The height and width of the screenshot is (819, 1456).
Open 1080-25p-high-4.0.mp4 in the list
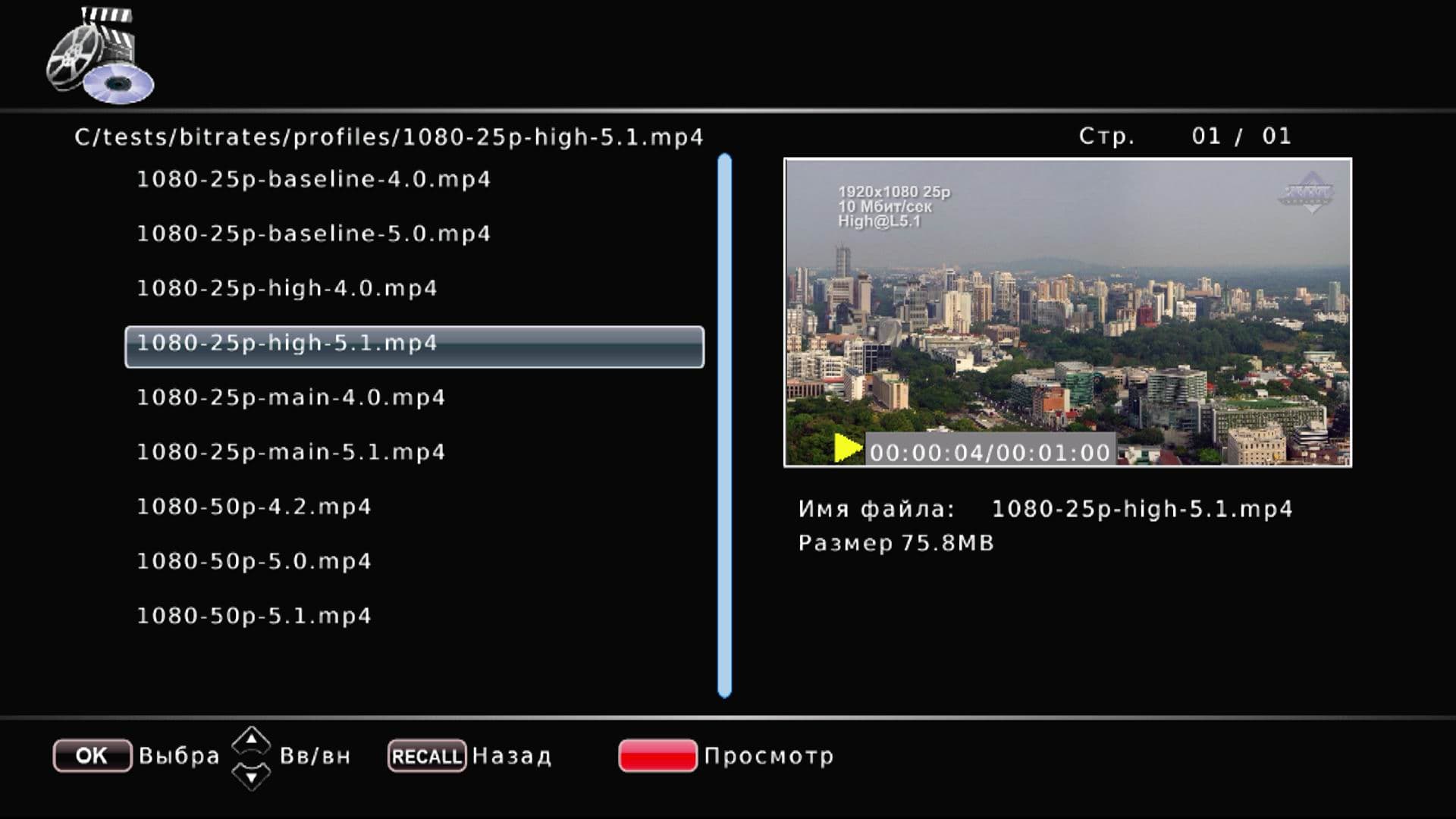click(287, 289)
